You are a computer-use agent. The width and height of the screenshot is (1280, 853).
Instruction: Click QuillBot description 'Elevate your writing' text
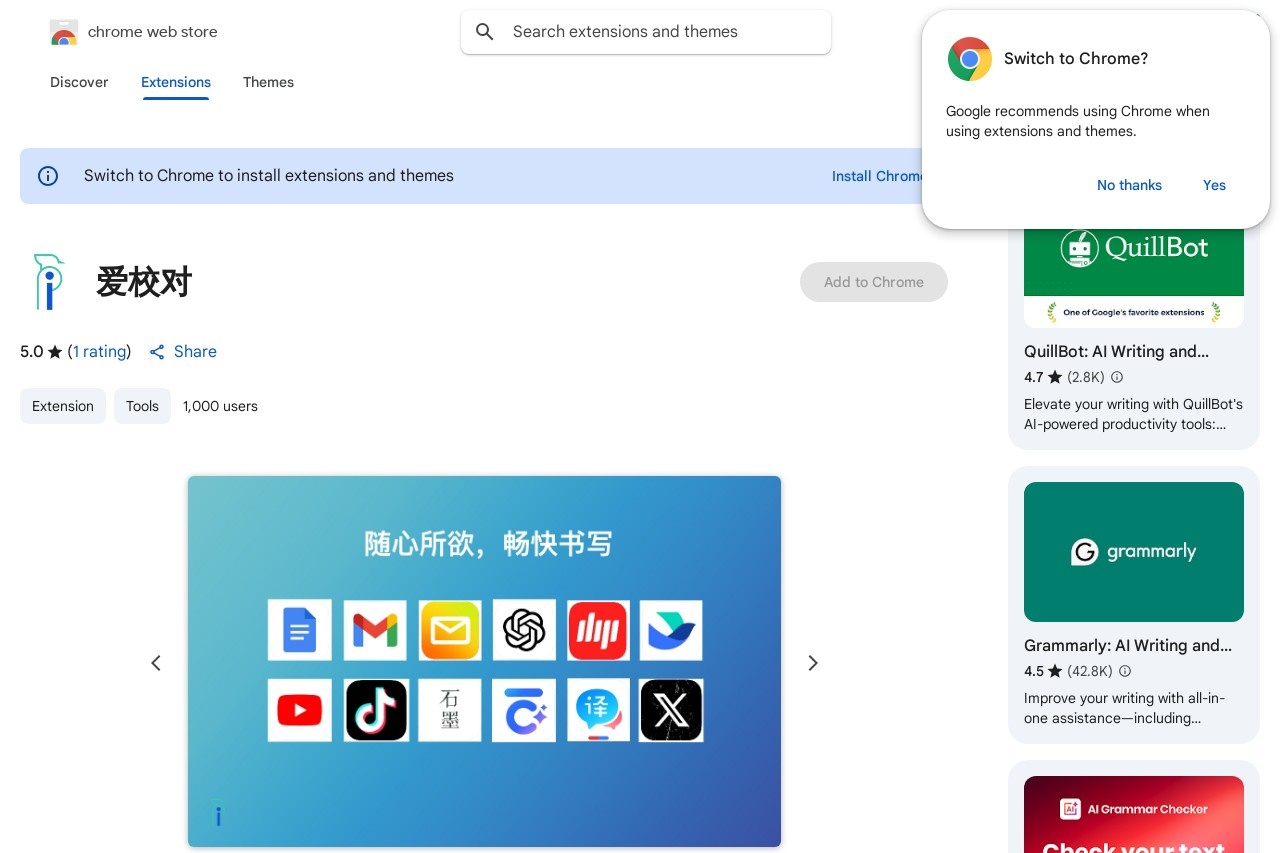(1133, 414)
